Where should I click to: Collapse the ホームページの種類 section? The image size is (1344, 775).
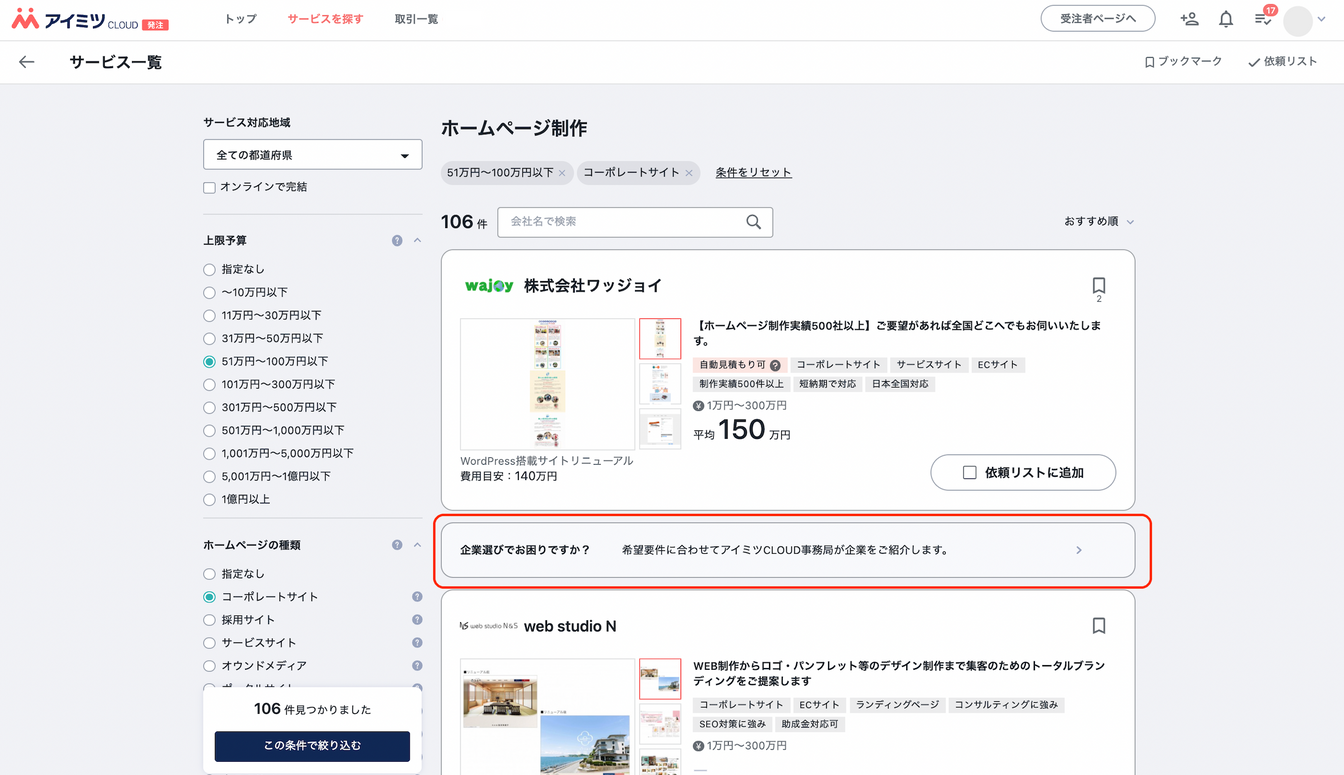pos(417,545)
